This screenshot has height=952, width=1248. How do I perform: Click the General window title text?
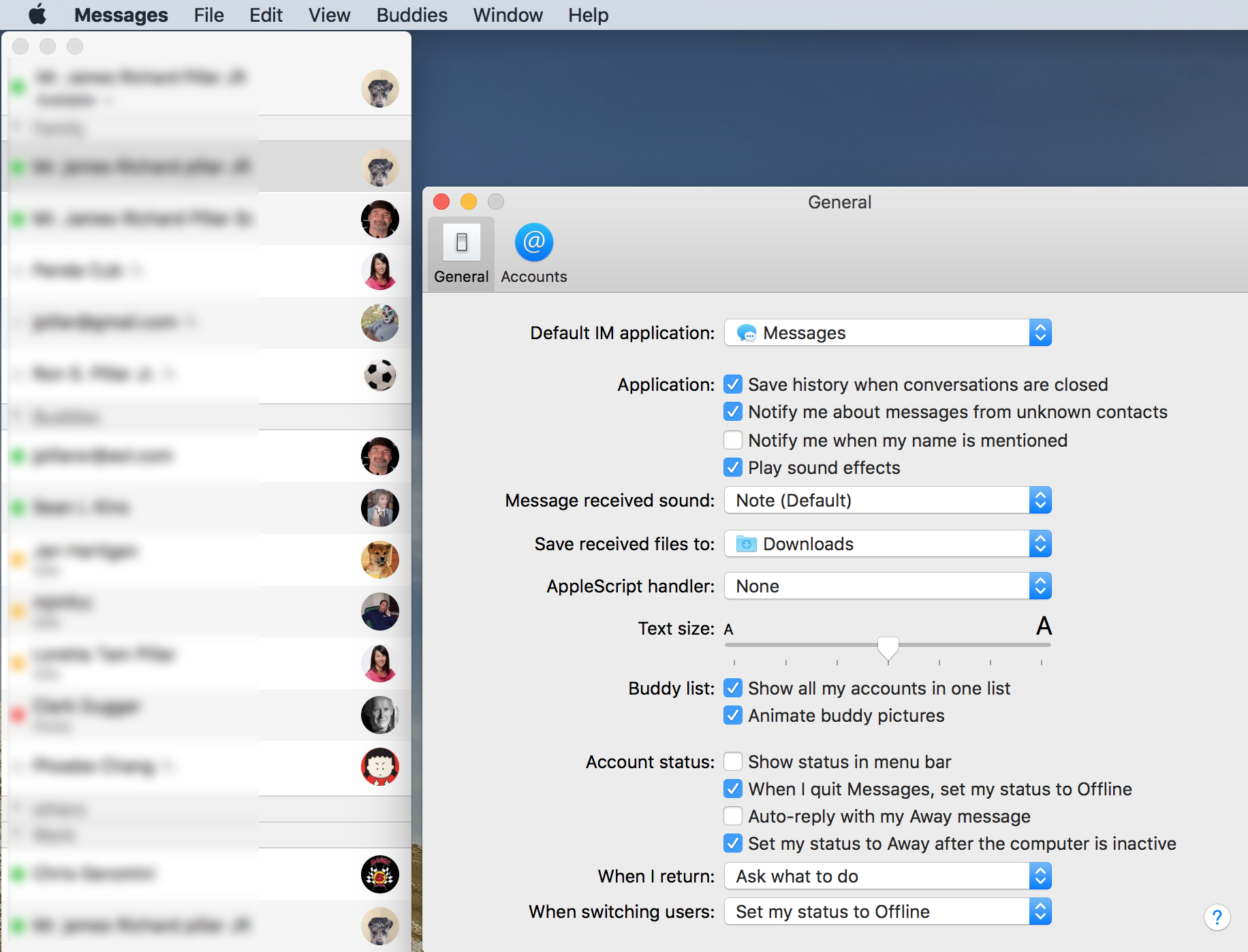[x=839, y=202]
